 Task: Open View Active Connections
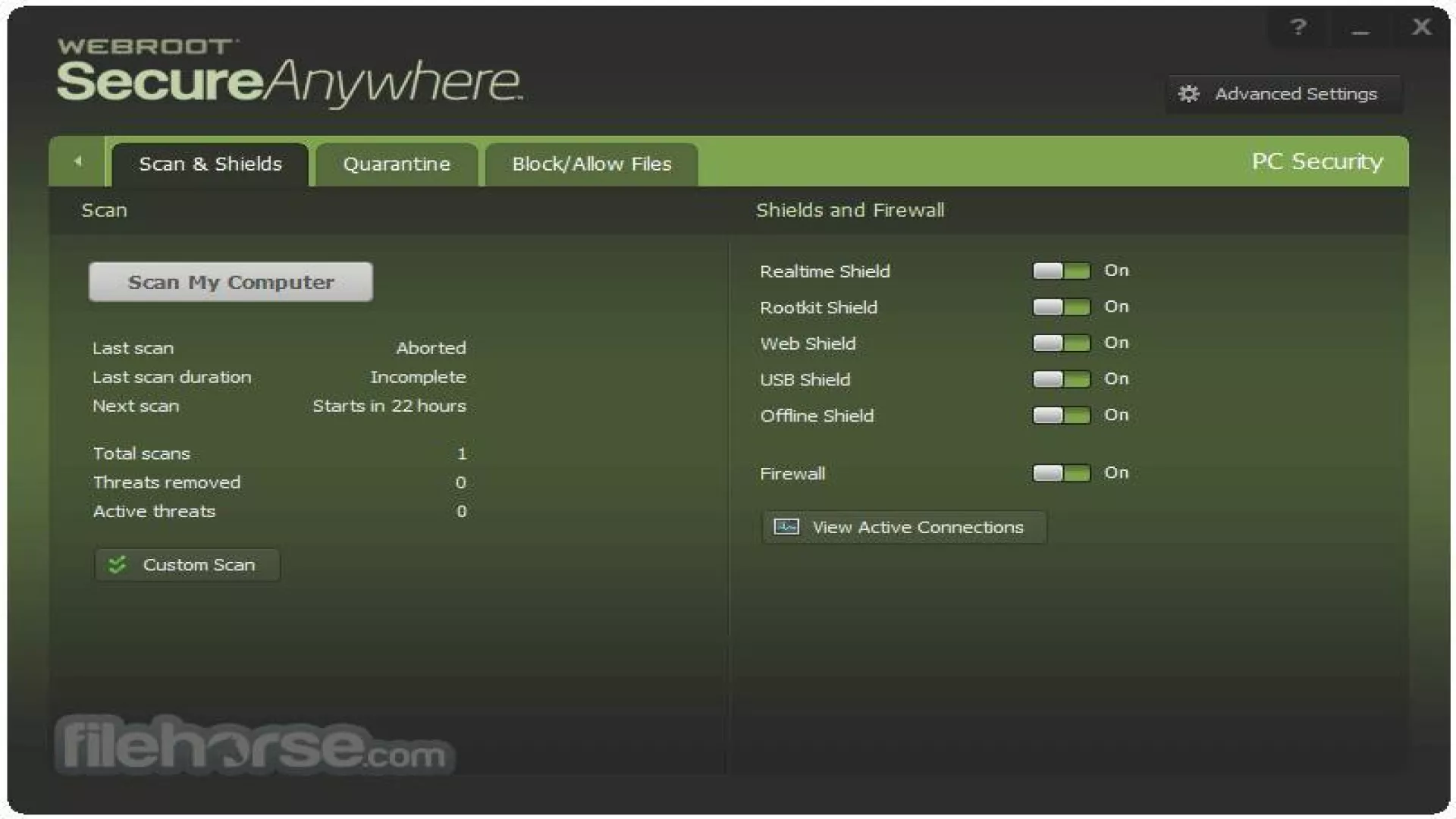pos(917,527)
